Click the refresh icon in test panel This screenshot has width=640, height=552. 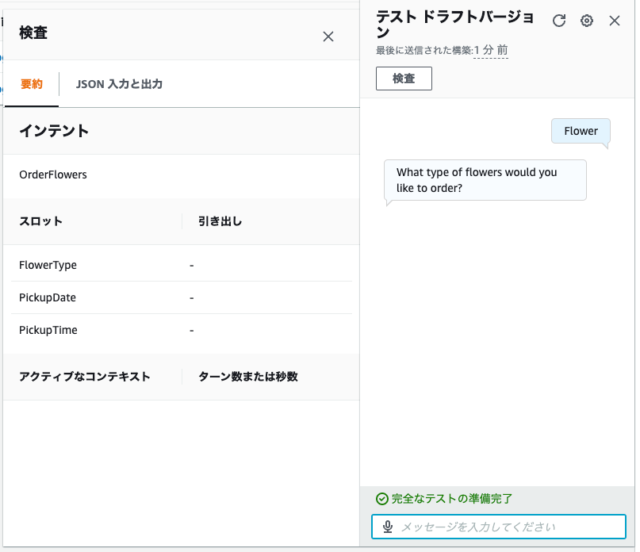pos(559,20)
